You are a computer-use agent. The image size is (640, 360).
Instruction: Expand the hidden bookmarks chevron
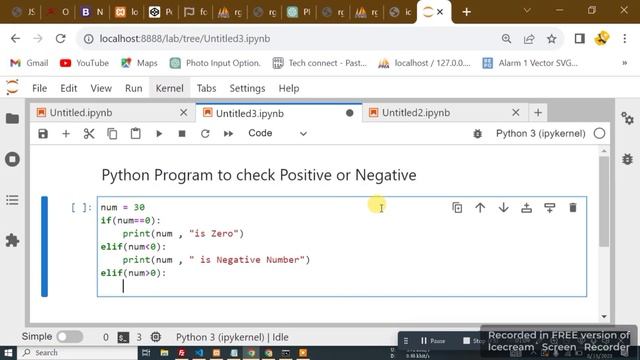[x=624, y=63]
